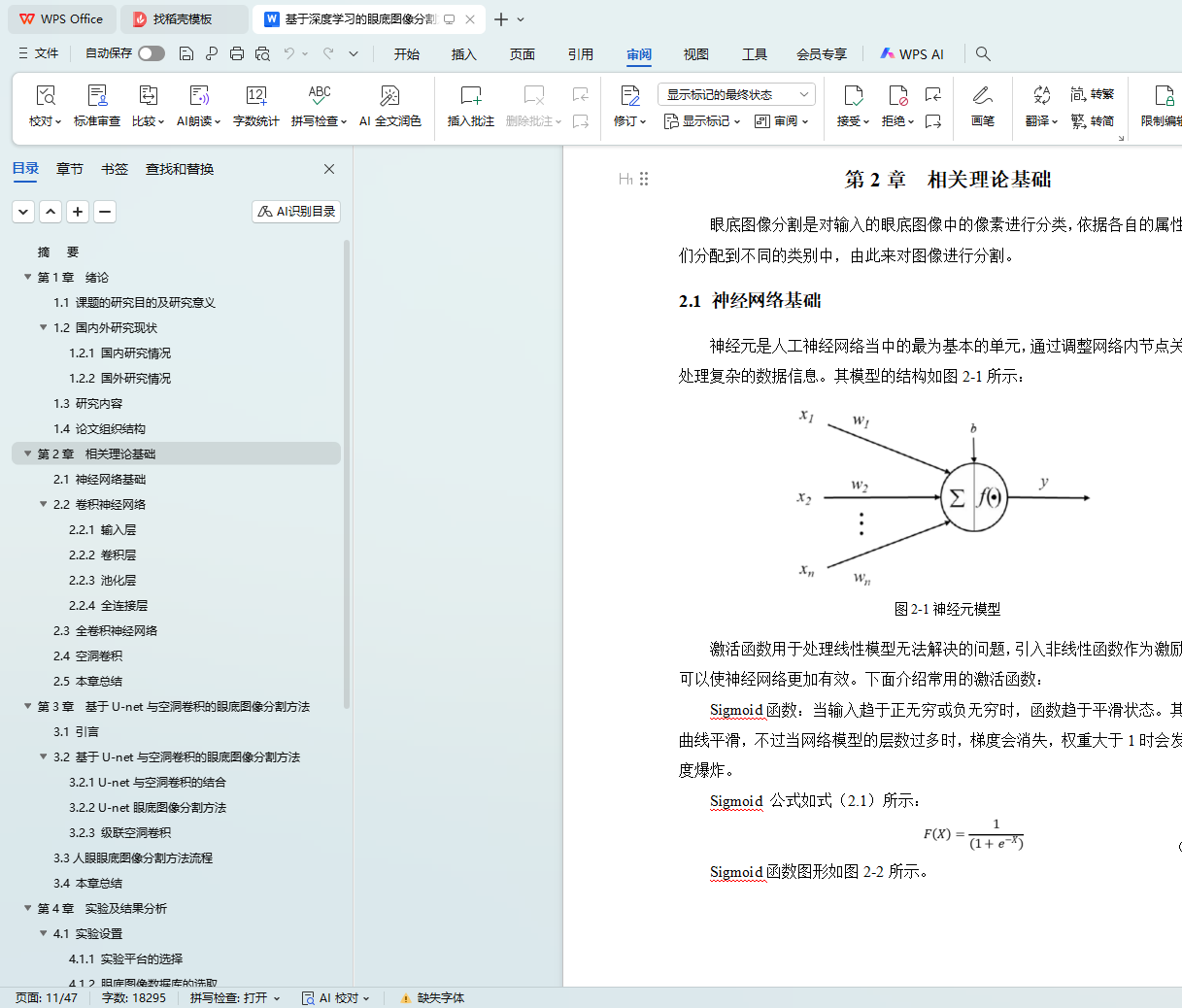Click the 字数统计 word count icon
Screen dimensions: 1182x1008
(256, 96)
